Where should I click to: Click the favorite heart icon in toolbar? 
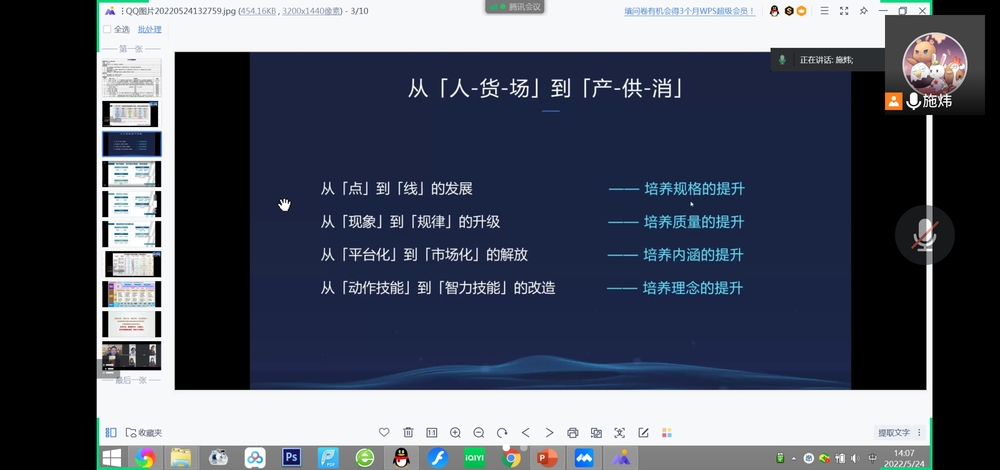click(384, 432)
